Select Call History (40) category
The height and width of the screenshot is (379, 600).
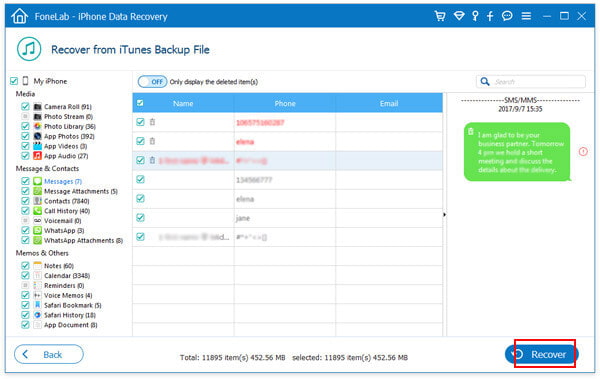tap(67, 211)
